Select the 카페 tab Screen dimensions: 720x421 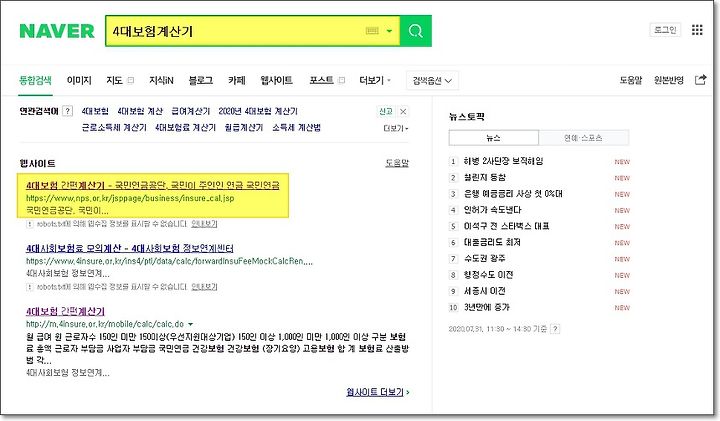click(x=236, y=80)
